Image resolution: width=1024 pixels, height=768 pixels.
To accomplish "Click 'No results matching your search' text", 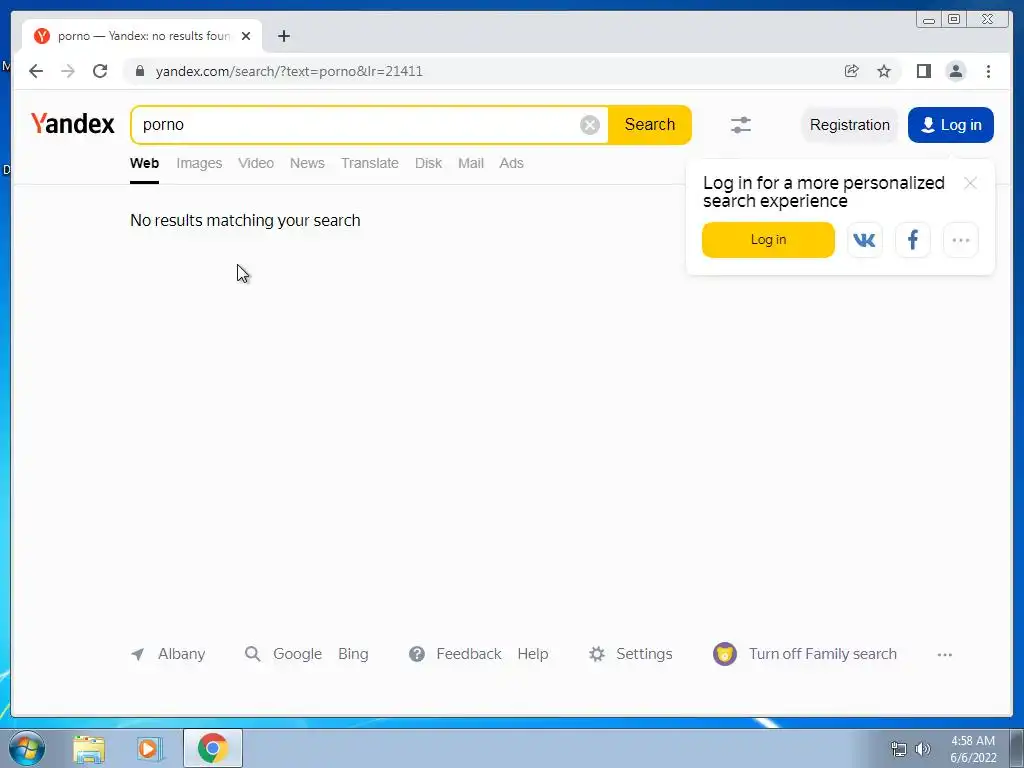I will 245,220.
